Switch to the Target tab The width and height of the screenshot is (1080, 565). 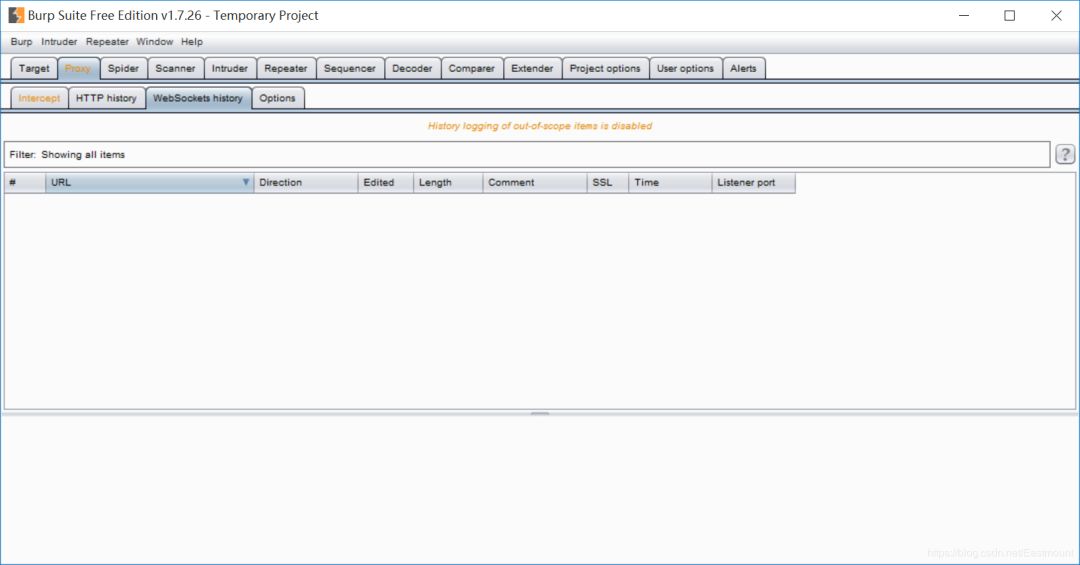point(34,68)
